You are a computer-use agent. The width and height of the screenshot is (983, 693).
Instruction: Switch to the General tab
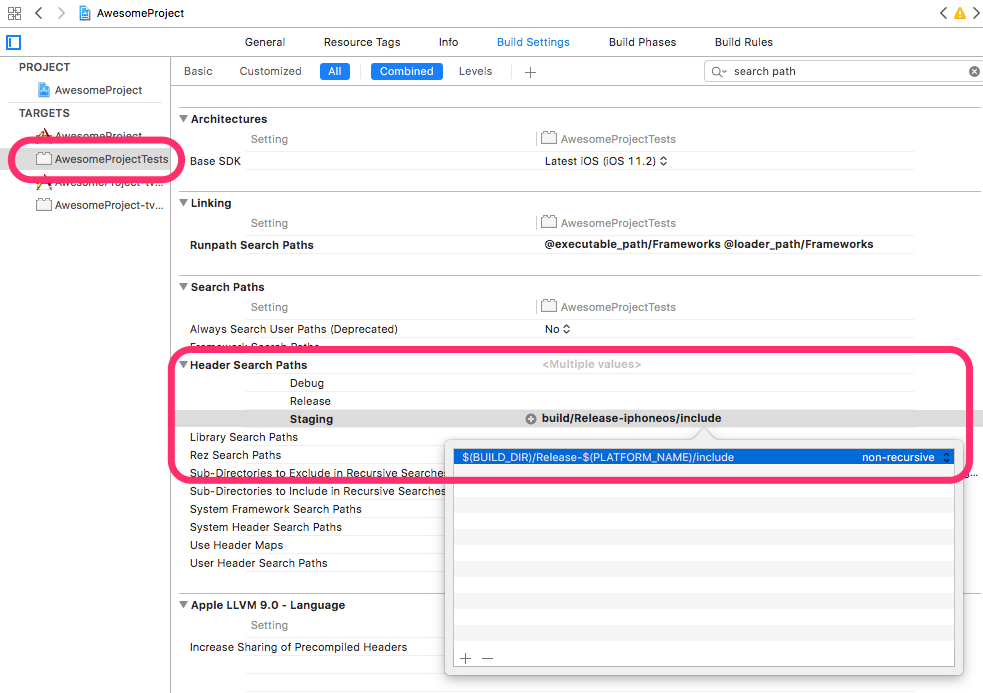point(264,42)
